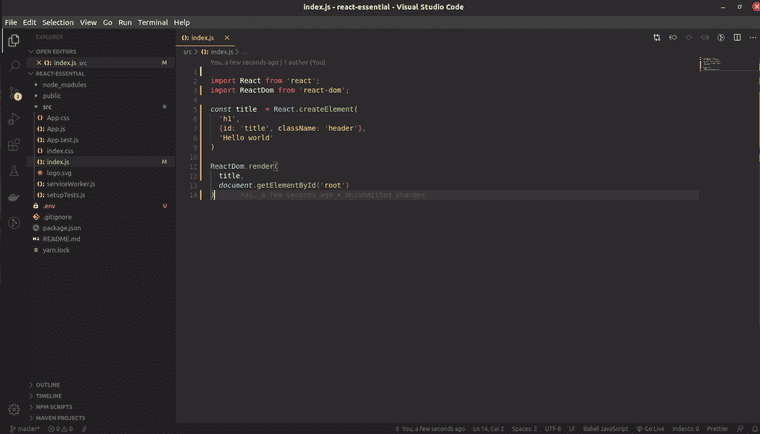The width and height of the screenshot is (760, 434).
Task: Open the Terminal menu
Action: (153, 22)
